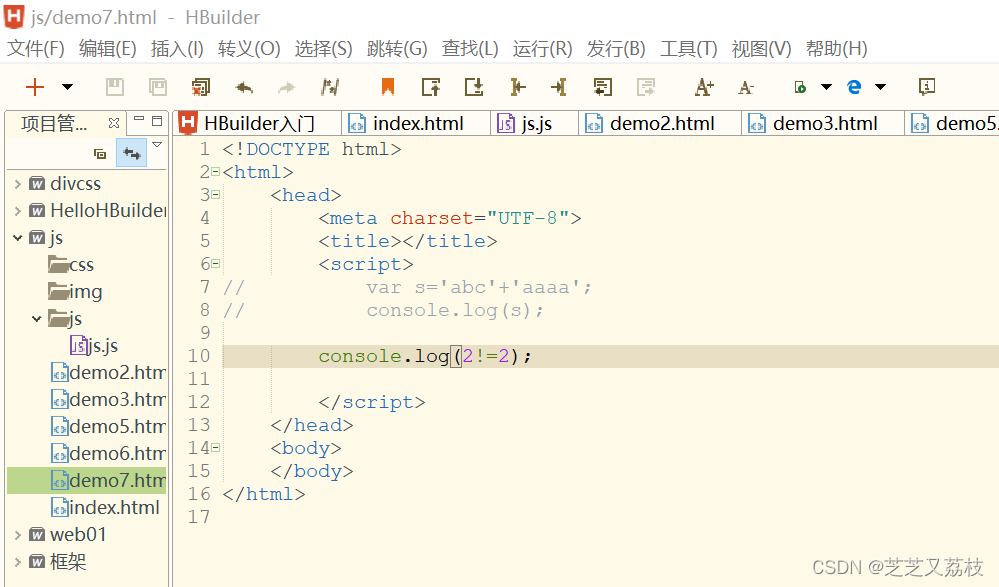Click the red plus New file icon

click(x=35, y=87)
